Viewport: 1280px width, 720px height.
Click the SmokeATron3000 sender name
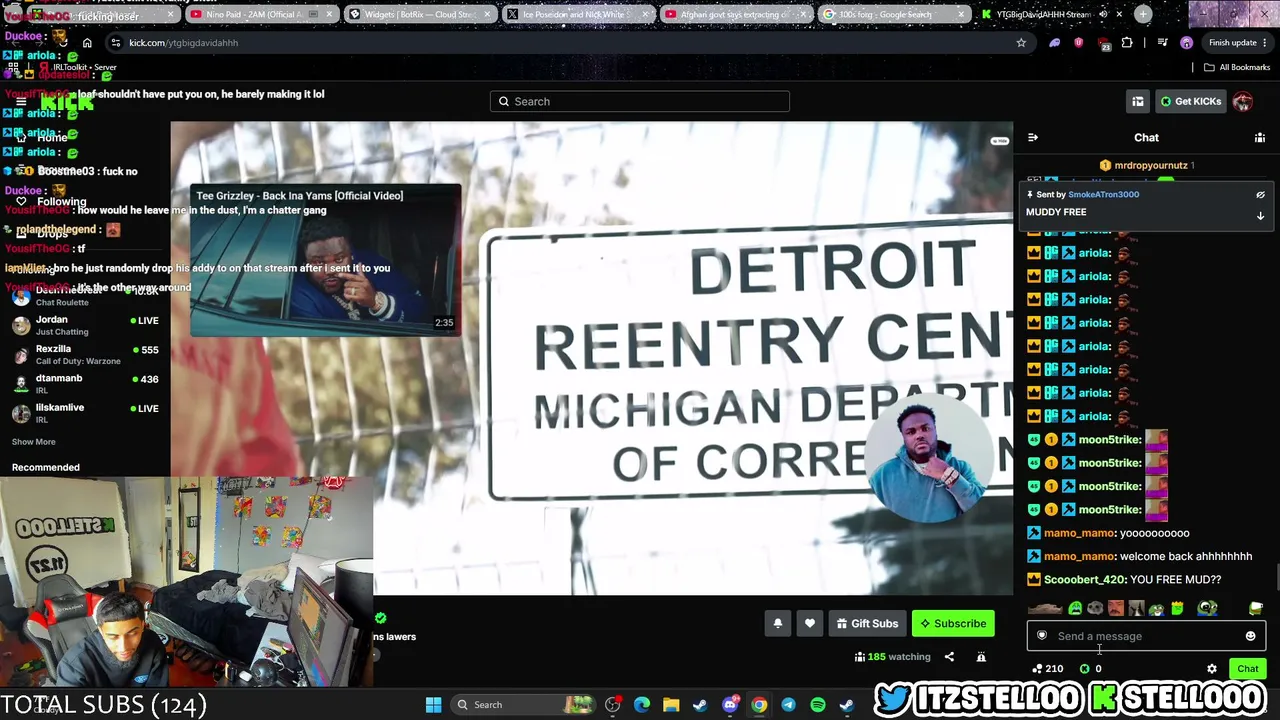pos(1103,195)
